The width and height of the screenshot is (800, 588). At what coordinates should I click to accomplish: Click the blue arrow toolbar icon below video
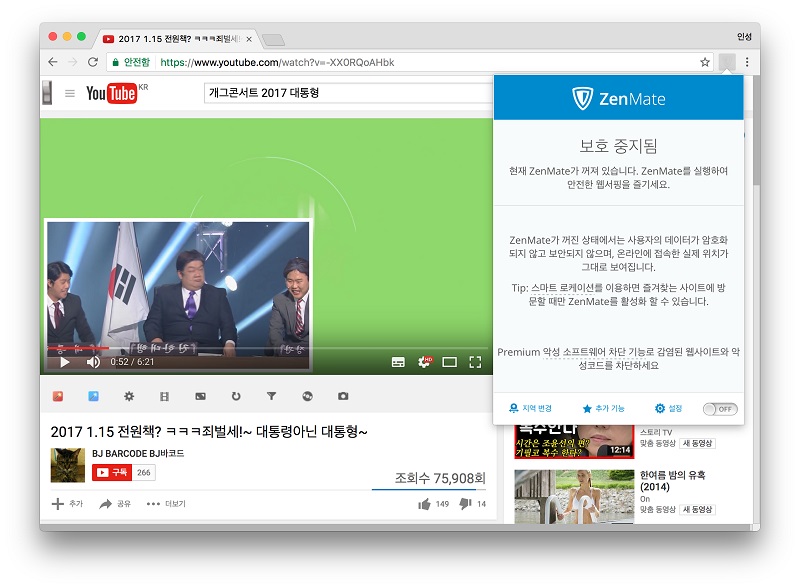93,396
